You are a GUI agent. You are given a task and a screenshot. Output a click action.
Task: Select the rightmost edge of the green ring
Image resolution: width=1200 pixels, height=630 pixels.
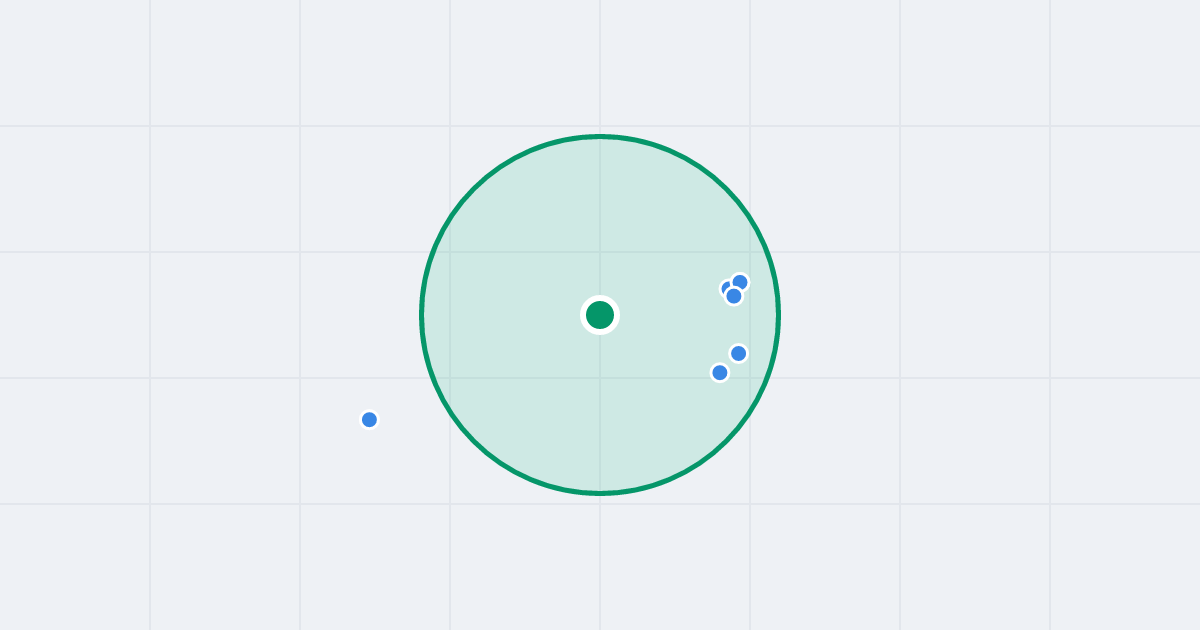778,315
